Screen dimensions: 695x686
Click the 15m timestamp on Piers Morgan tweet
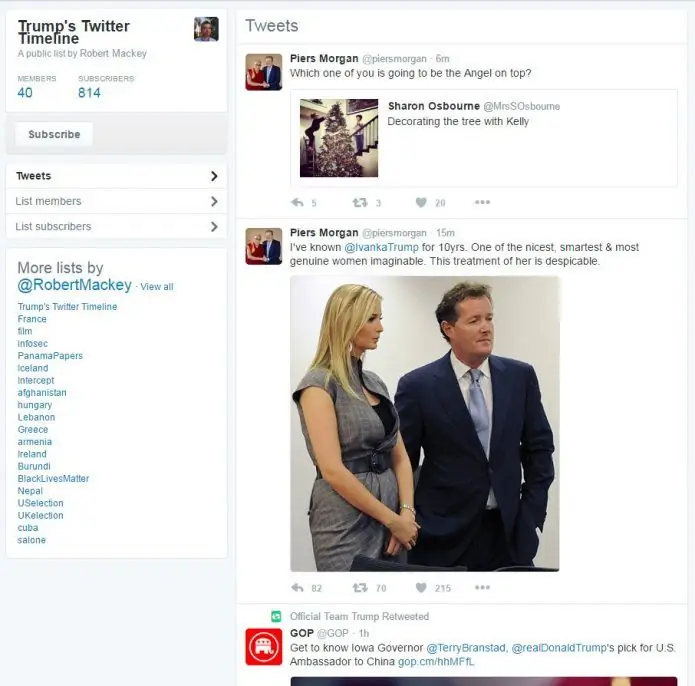445,233
